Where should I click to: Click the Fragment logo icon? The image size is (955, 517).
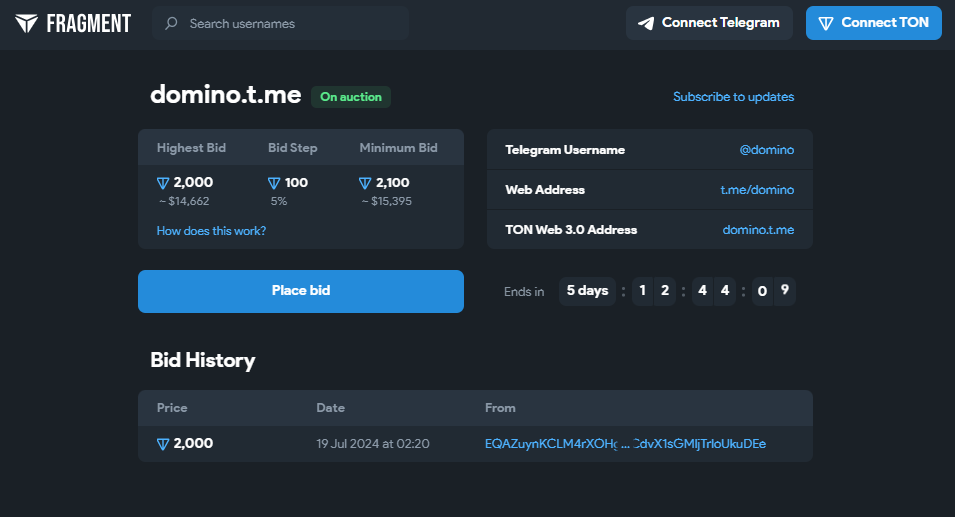[x=26, y=23]
